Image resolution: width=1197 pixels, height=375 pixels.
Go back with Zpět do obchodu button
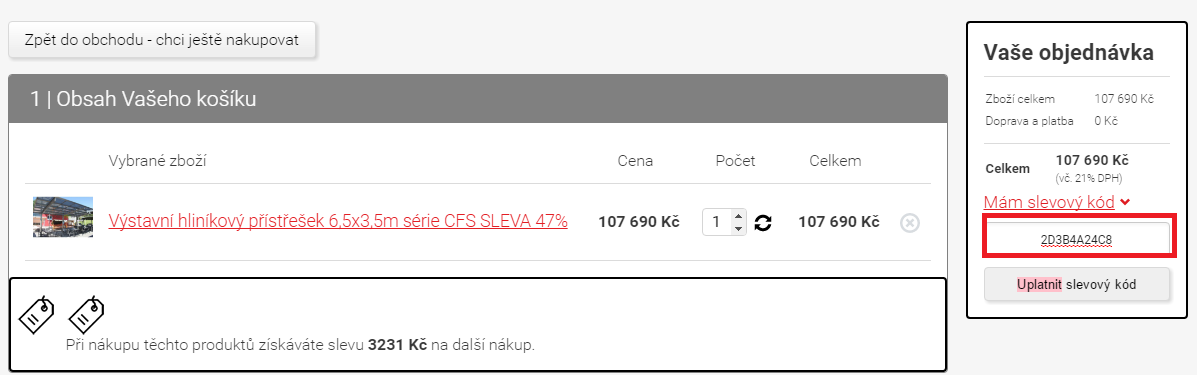pos(162,40)
